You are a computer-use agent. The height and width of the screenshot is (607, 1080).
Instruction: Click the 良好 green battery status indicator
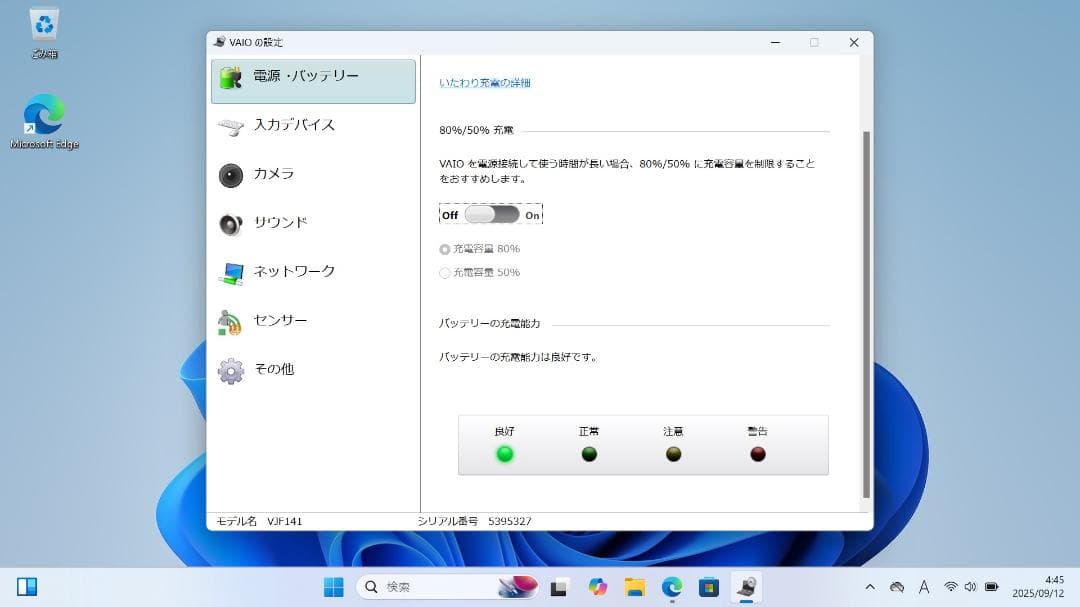(505, 452)
